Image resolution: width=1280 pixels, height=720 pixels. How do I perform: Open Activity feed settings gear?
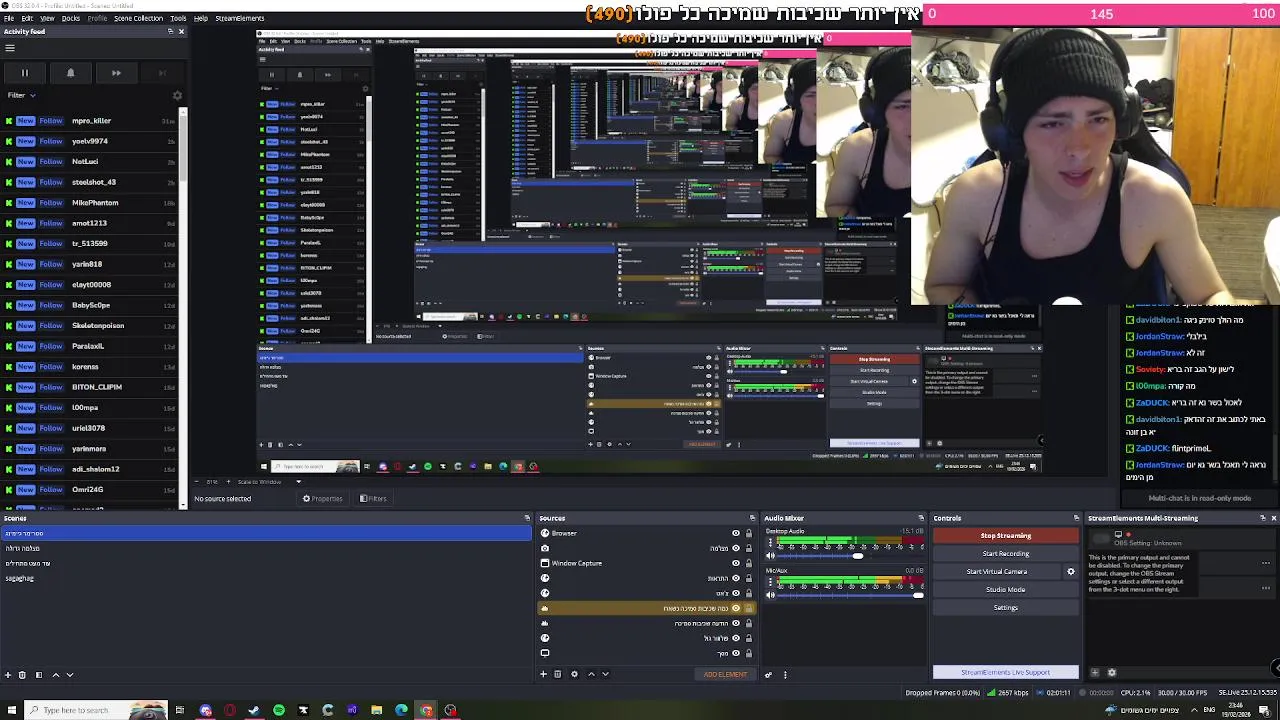point(177,95)
